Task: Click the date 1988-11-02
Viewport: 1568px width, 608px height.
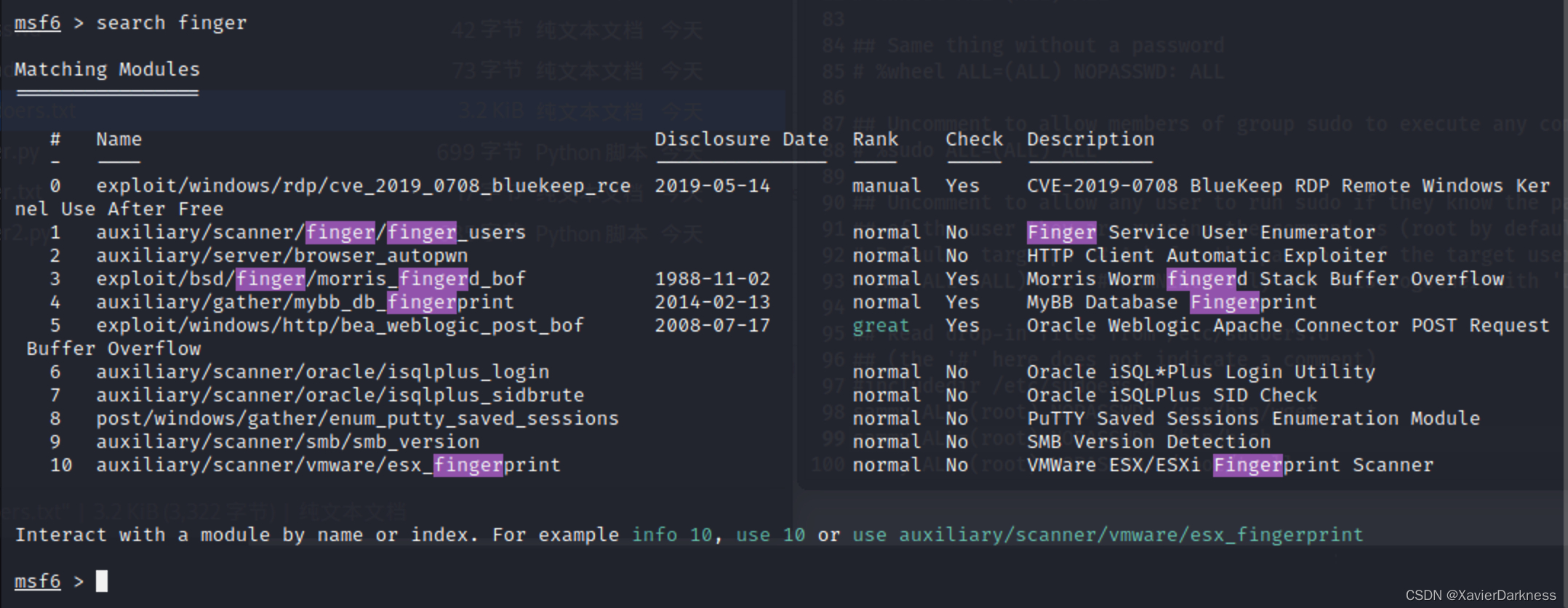Action: 712,279
